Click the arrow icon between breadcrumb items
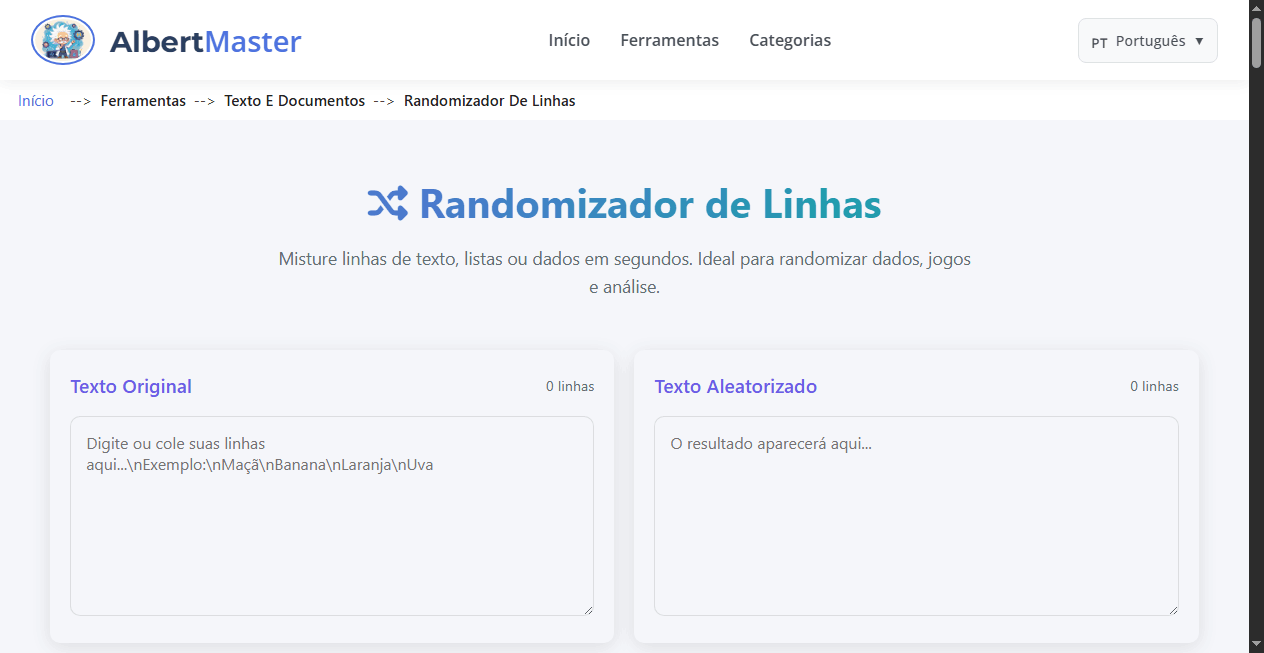 (79, 100)
